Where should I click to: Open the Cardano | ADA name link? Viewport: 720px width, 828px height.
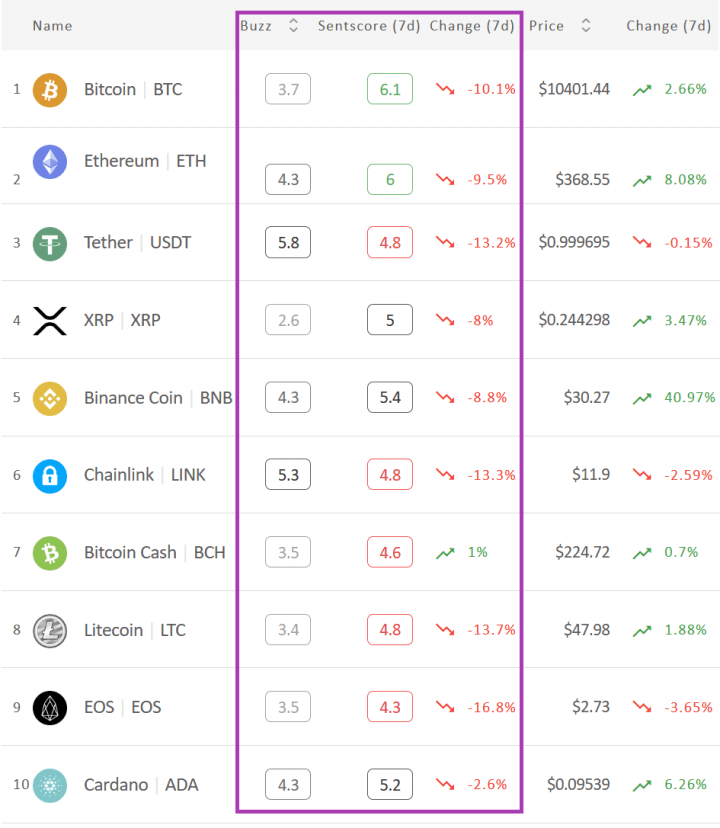[x=141, y=785]
